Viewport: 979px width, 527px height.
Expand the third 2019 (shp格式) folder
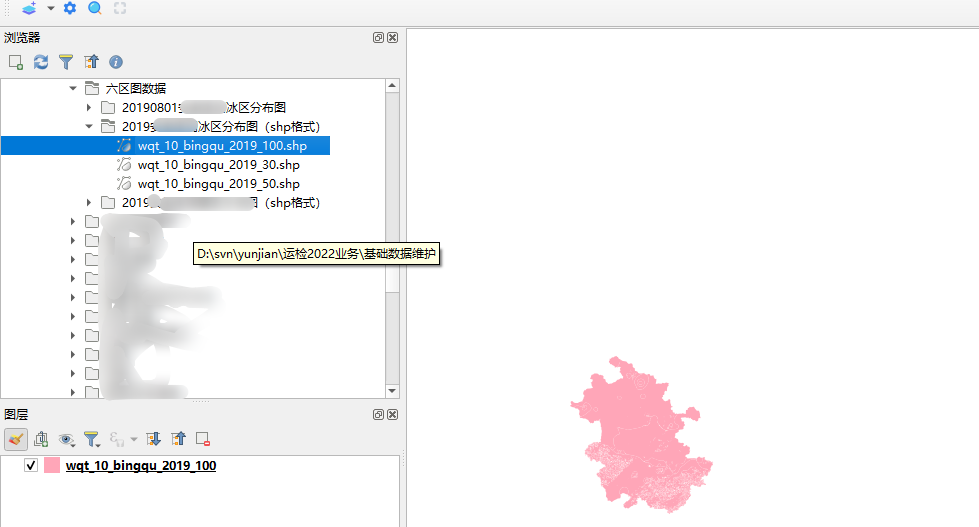89,202
